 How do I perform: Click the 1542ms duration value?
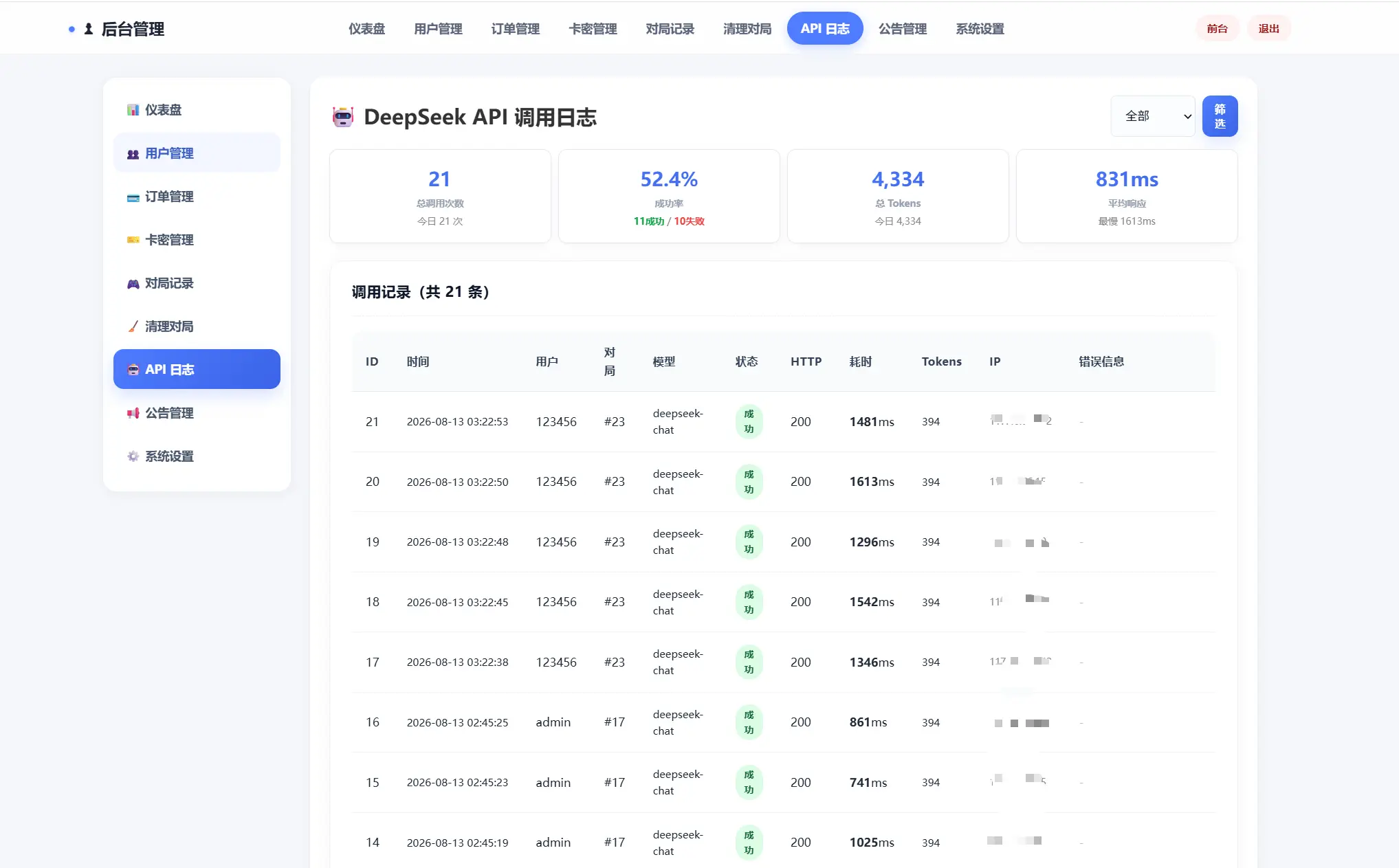[x=872, y=602]
